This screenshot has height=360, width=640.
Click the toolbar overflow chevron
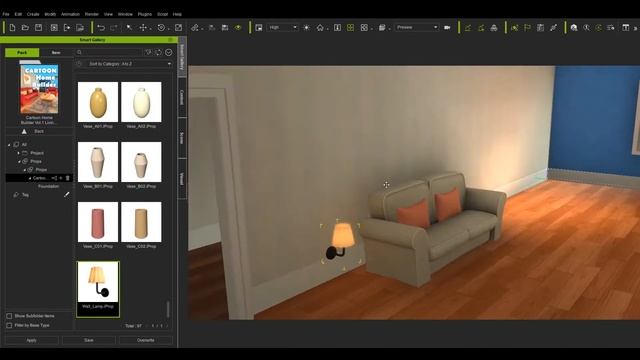tap(636, 28)
